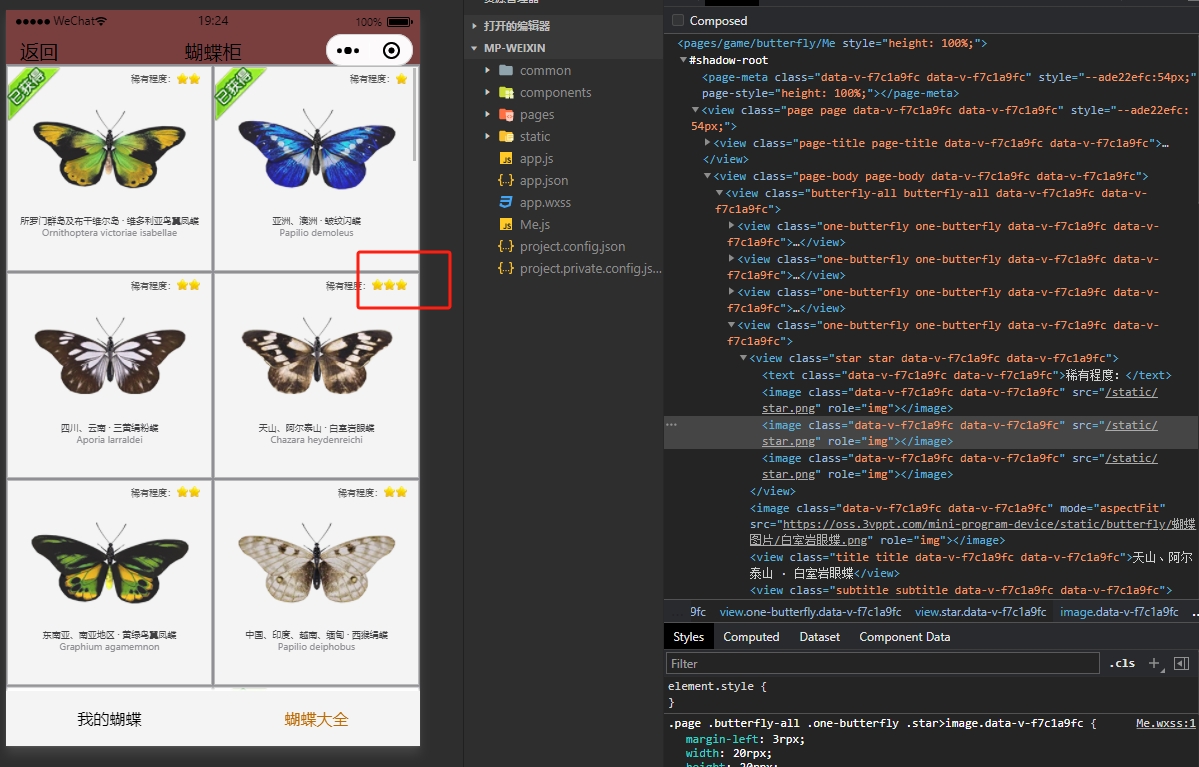Enable the Composed checkbox

click(x=677, y=21)
